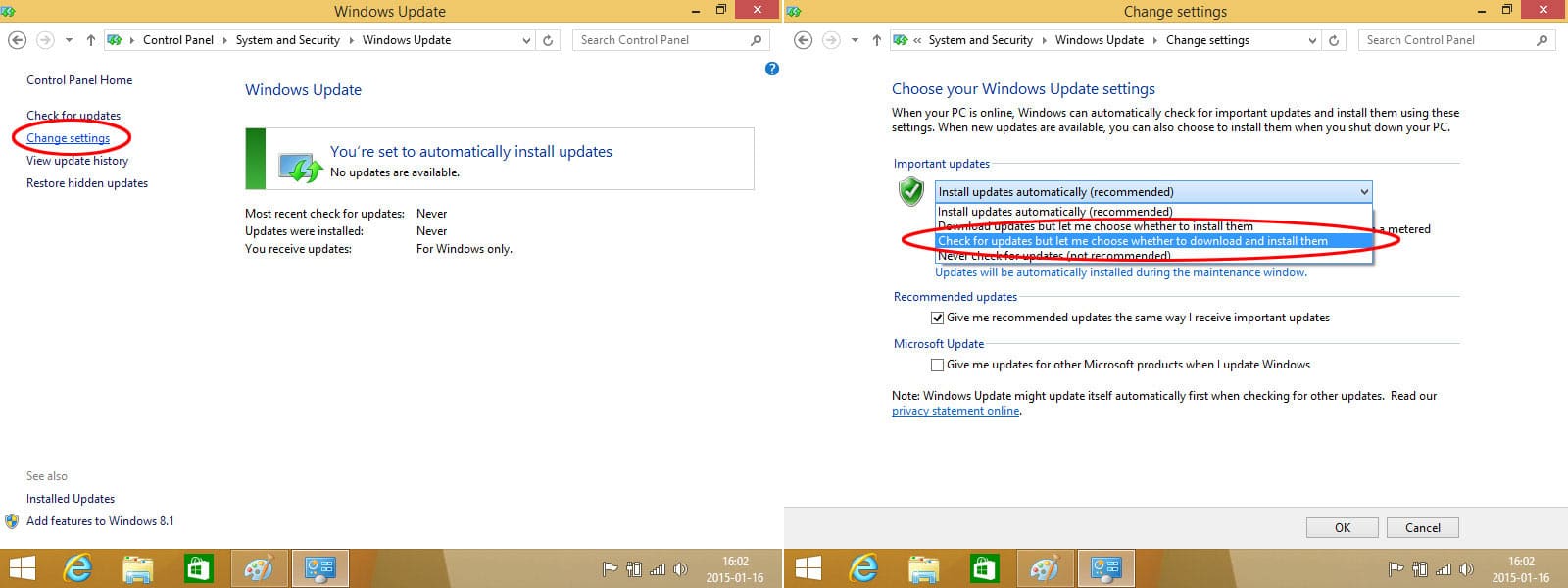Screen dimensions: 1568x588
Task: Click the double-chevron breadcrumb overflow in Change settings
Action: (x=917, y=40)
